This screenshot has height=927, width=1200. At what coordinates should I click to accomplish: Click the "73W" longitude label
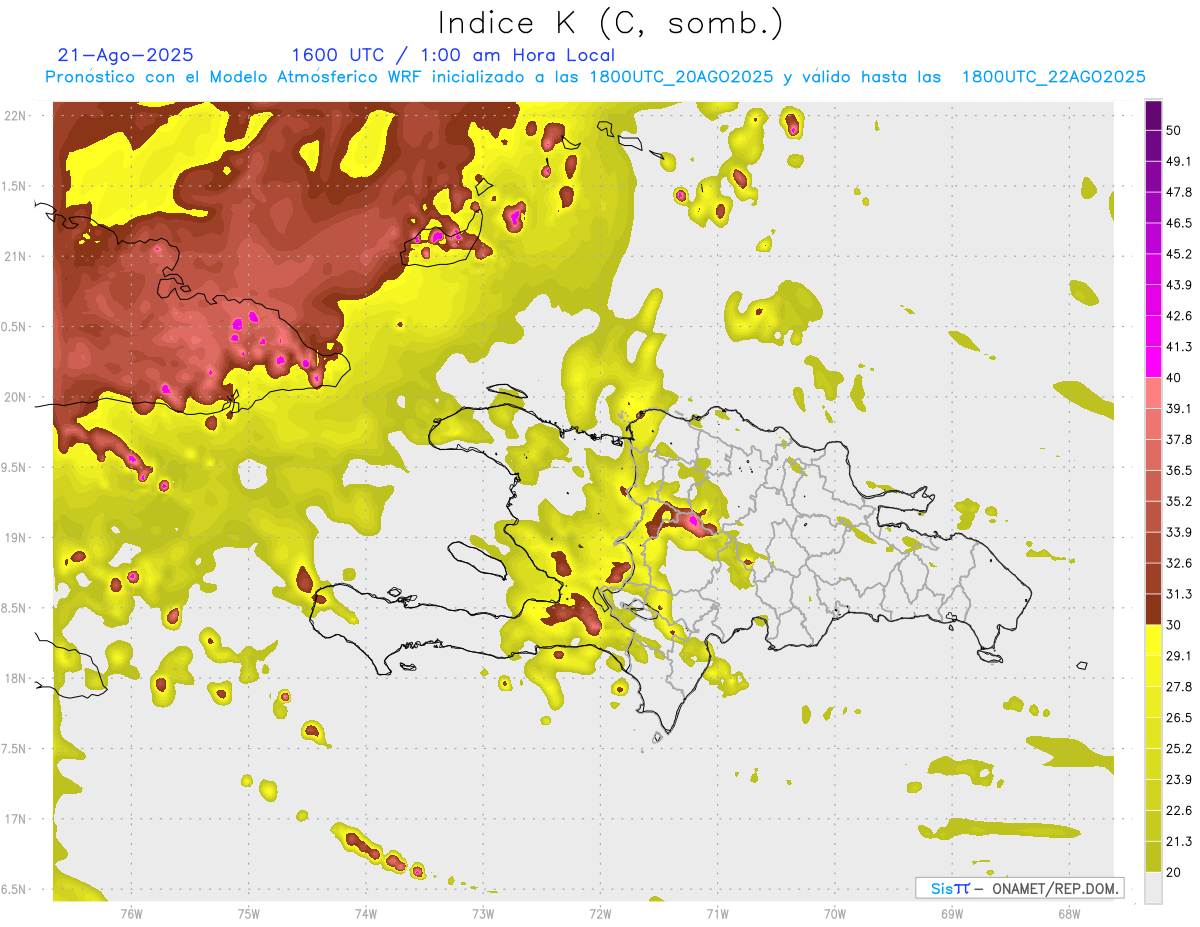[483, 912]
